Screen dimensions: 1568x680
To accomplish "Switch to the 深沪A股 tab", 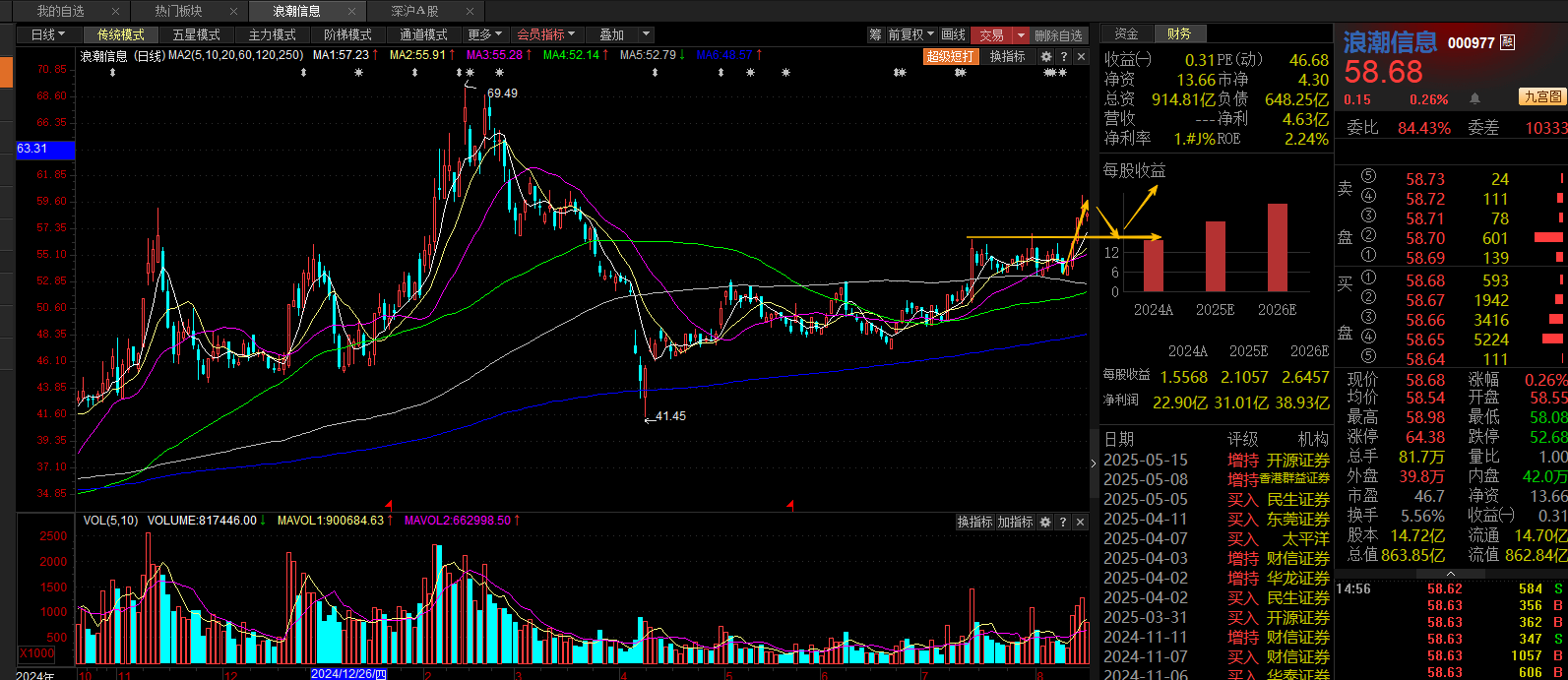I will [414, 12].
